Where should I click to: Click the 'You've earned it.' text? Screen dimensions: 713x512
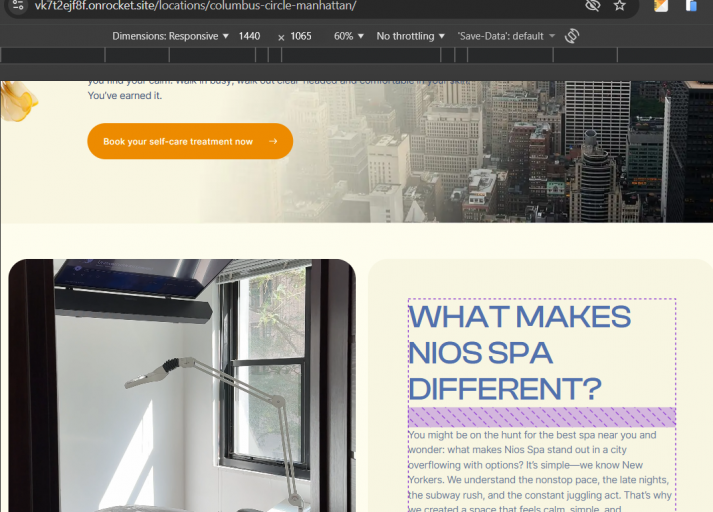125,95
